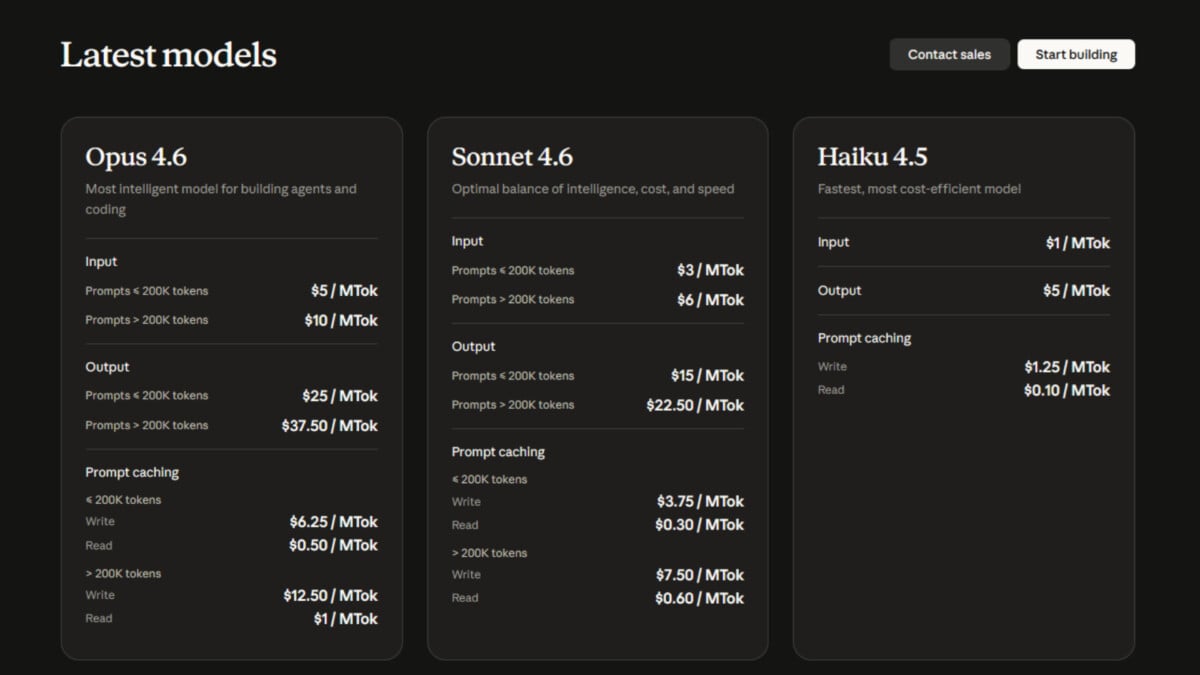
Task: Click '> 200K tokens' under Sonnet Prompt caching
Action: click(489, 553)
